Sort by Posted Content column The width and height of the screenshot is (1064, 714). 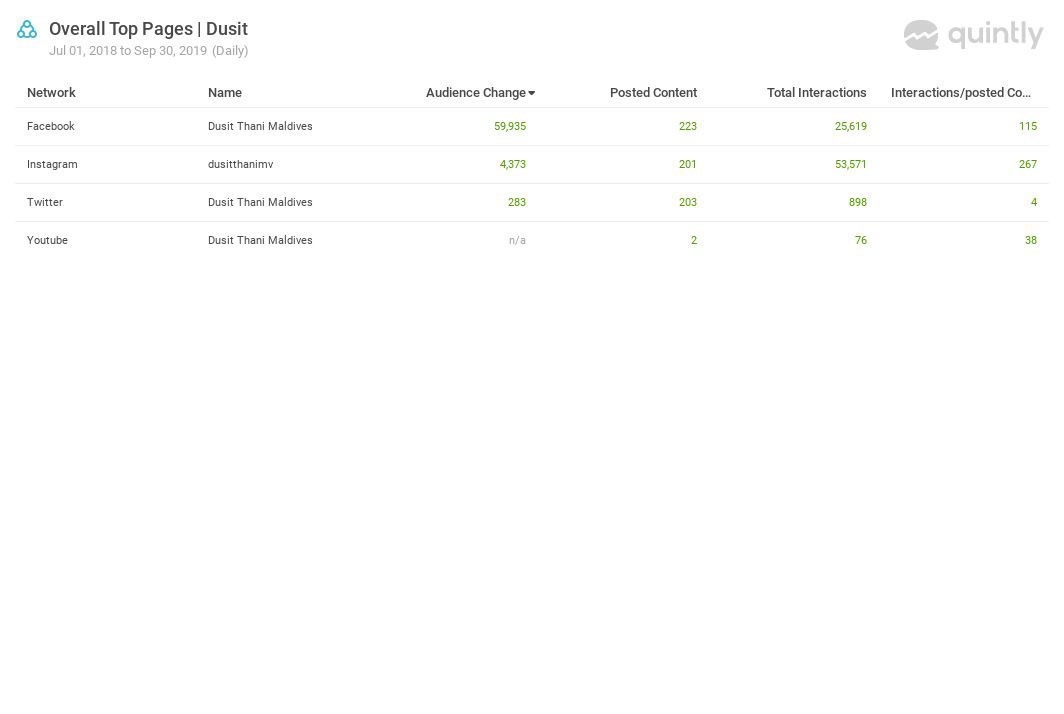653,92
